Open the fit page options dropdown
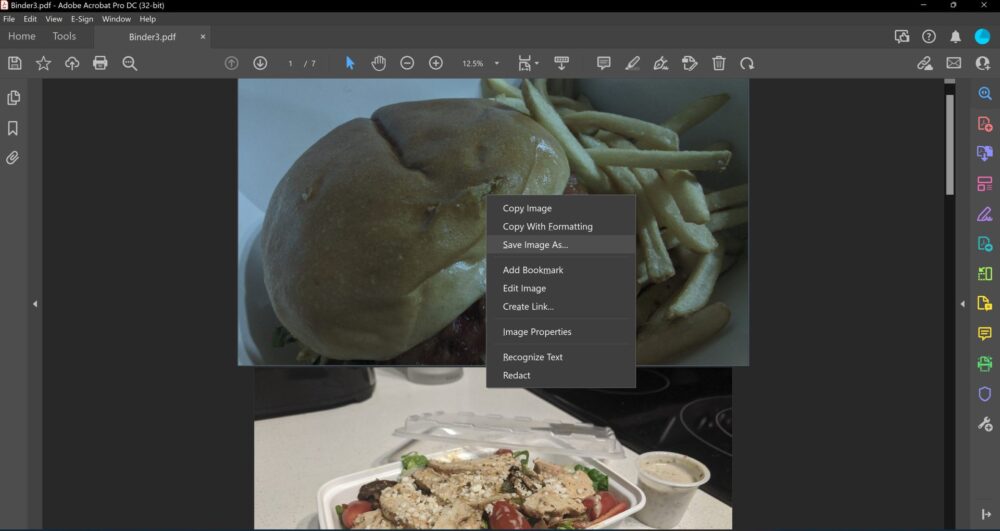Viewport: 1000px width, 531px height. coord(537,63)
